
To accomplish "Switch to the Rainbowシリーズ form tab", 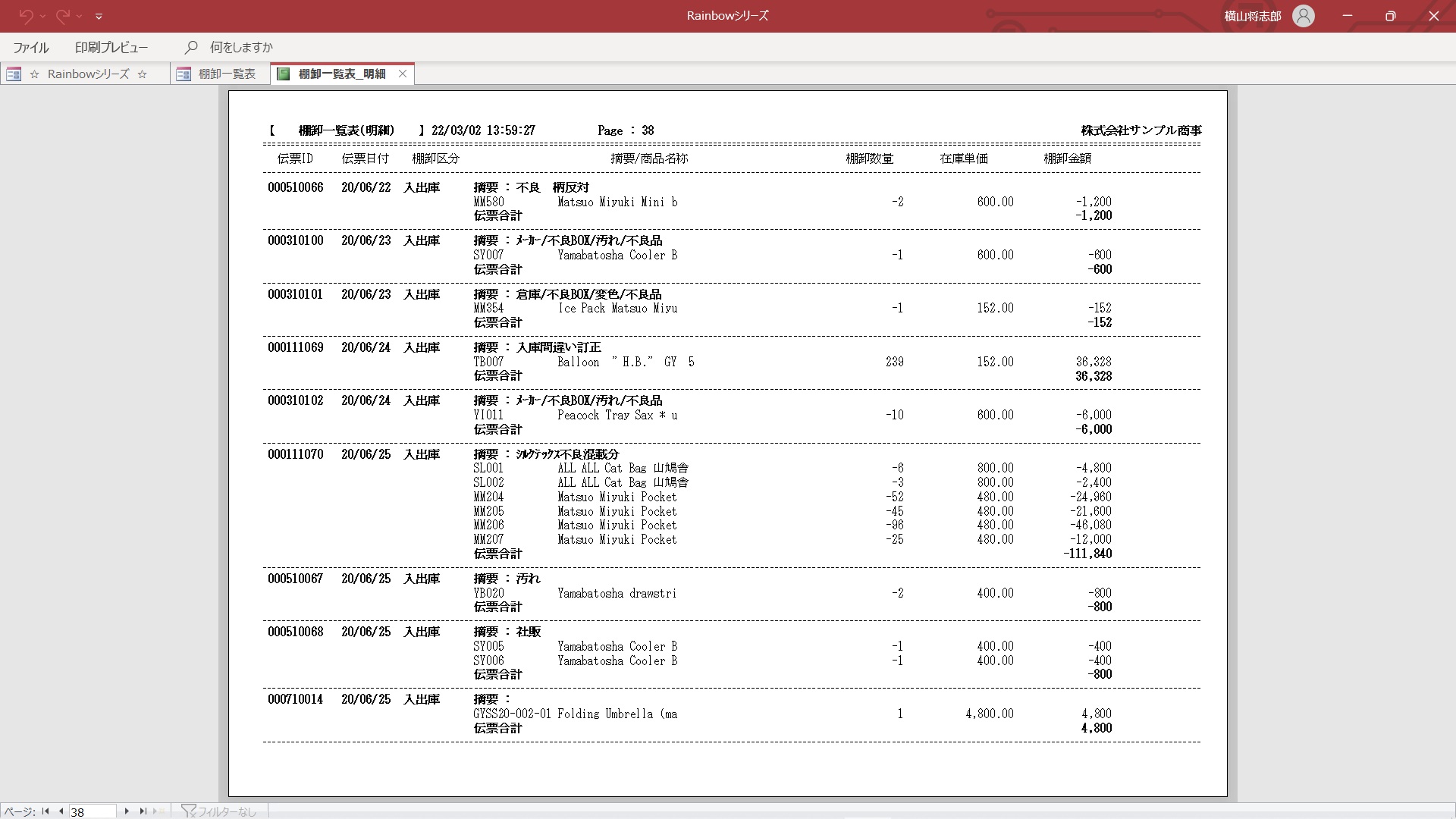I will (x=87, y=74).
